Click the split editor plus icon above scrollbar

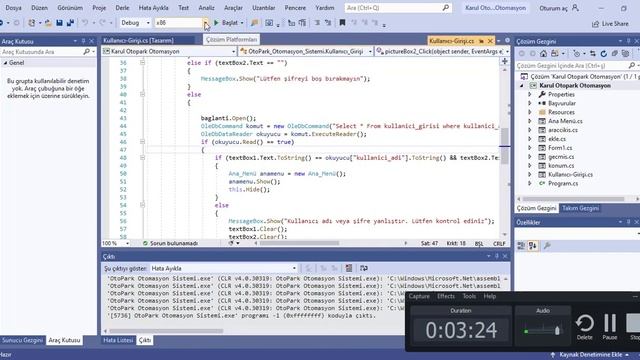(x=504, y=61)
